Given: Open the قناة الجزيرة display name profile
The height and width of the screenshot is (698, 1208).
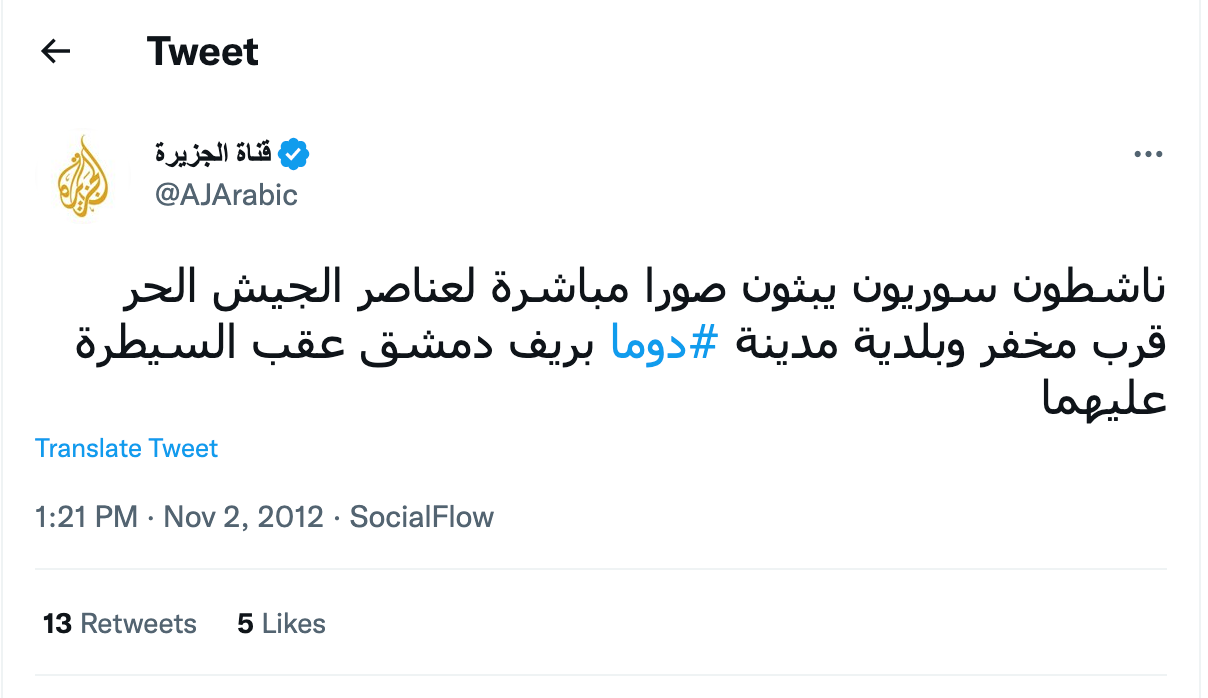Looking at the screenshot, I should (x=213, y=154).
